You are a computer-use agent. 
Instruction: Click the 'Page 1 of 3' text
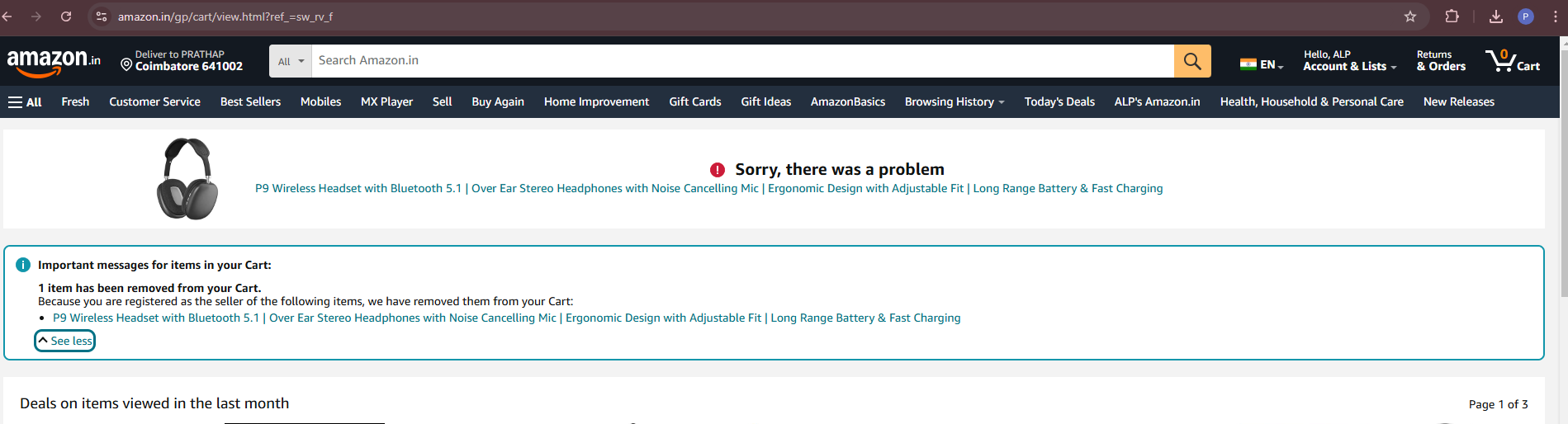1498,404
